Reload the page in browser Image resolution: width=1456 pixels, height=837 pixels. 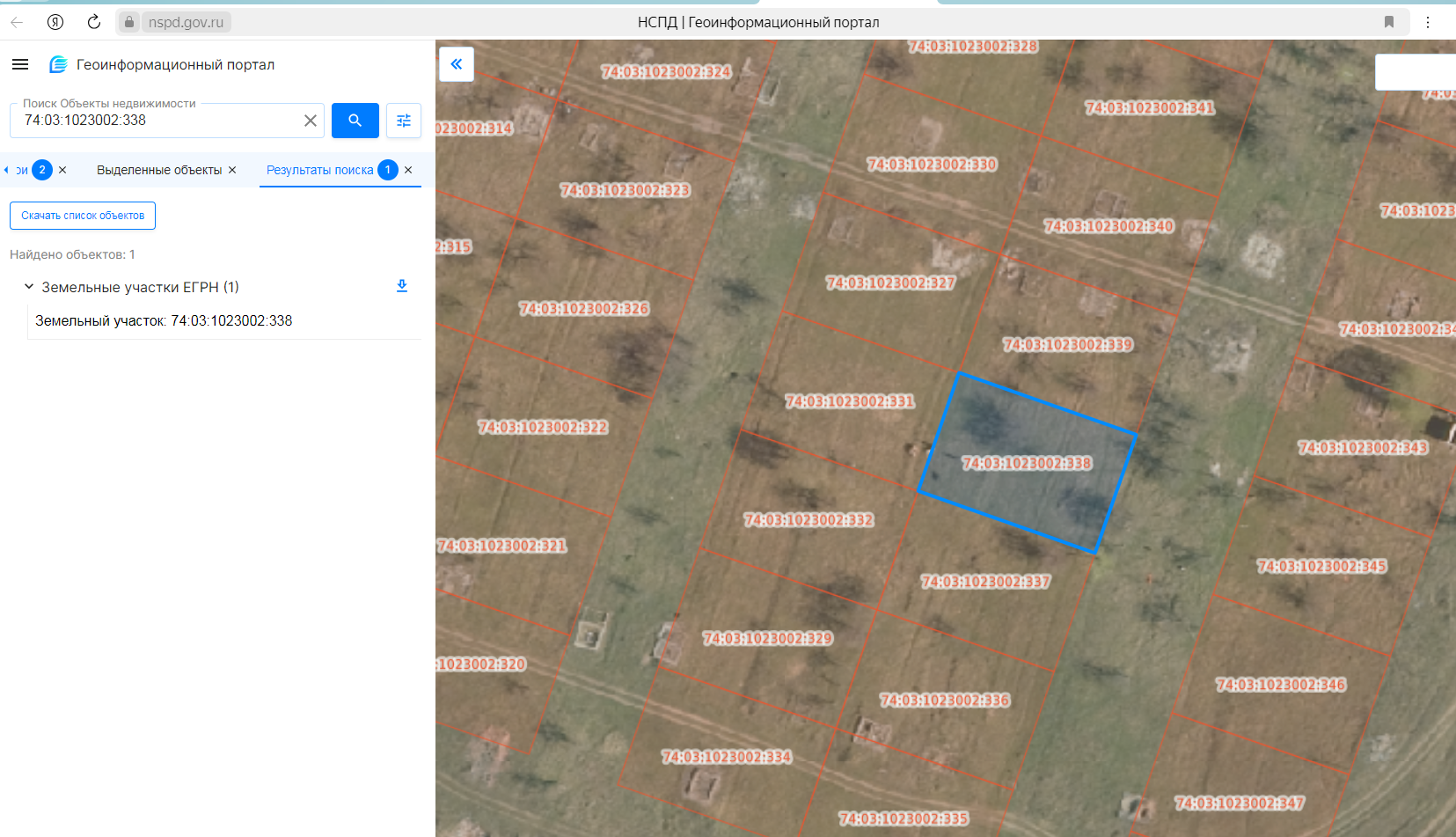pos(94,22)
